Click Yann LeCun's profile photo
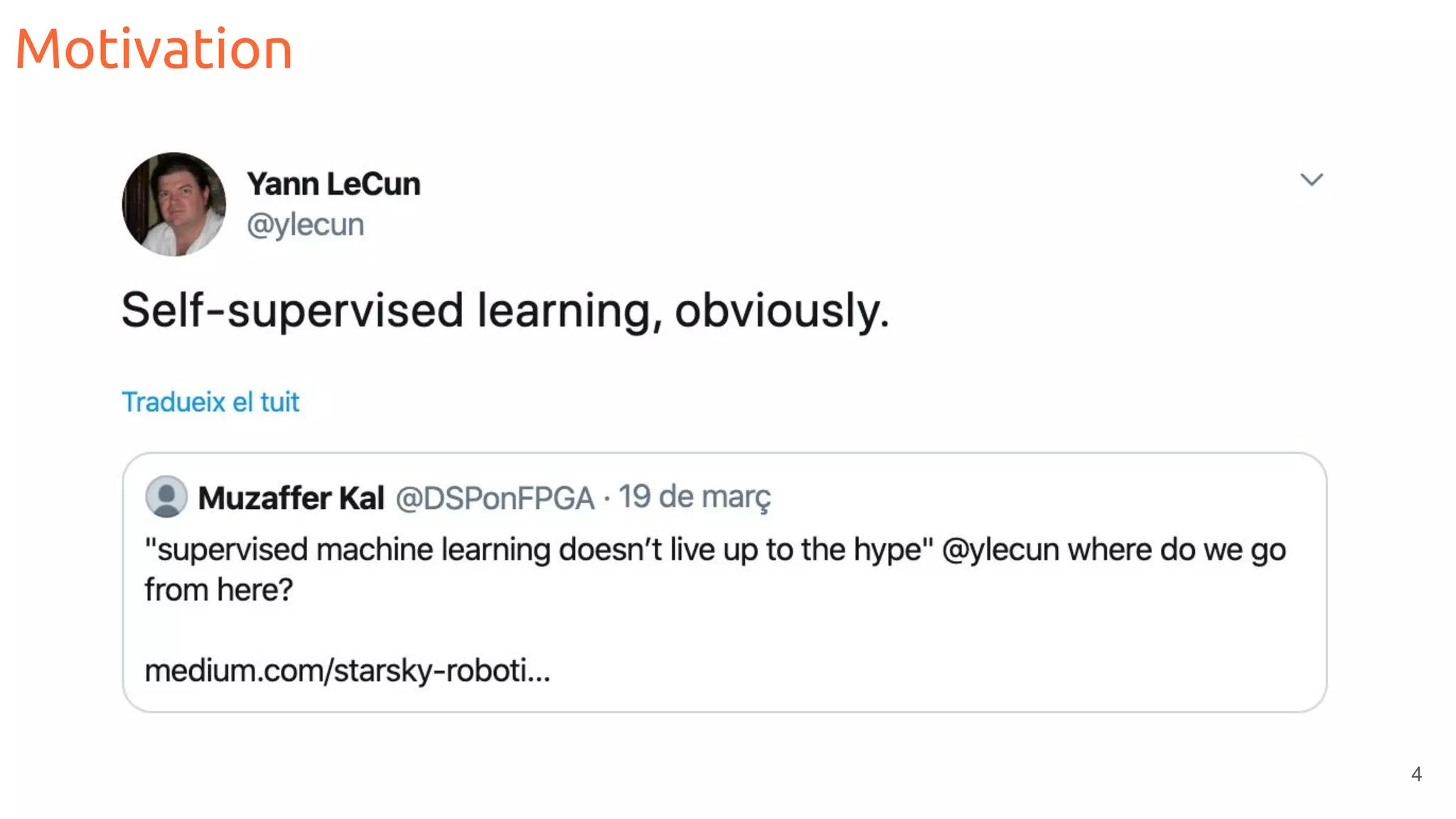The image size is (1456, 819). [174, 204]
